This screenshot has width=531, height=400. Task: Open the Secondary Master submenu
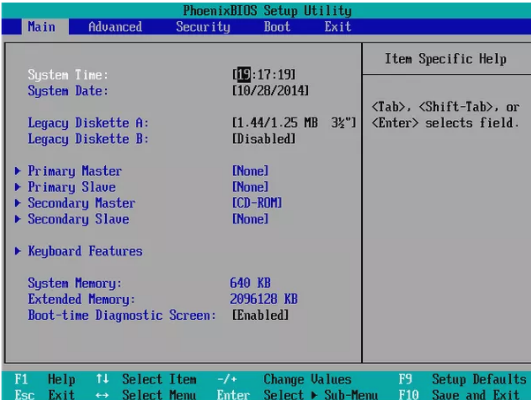point(81,203)
